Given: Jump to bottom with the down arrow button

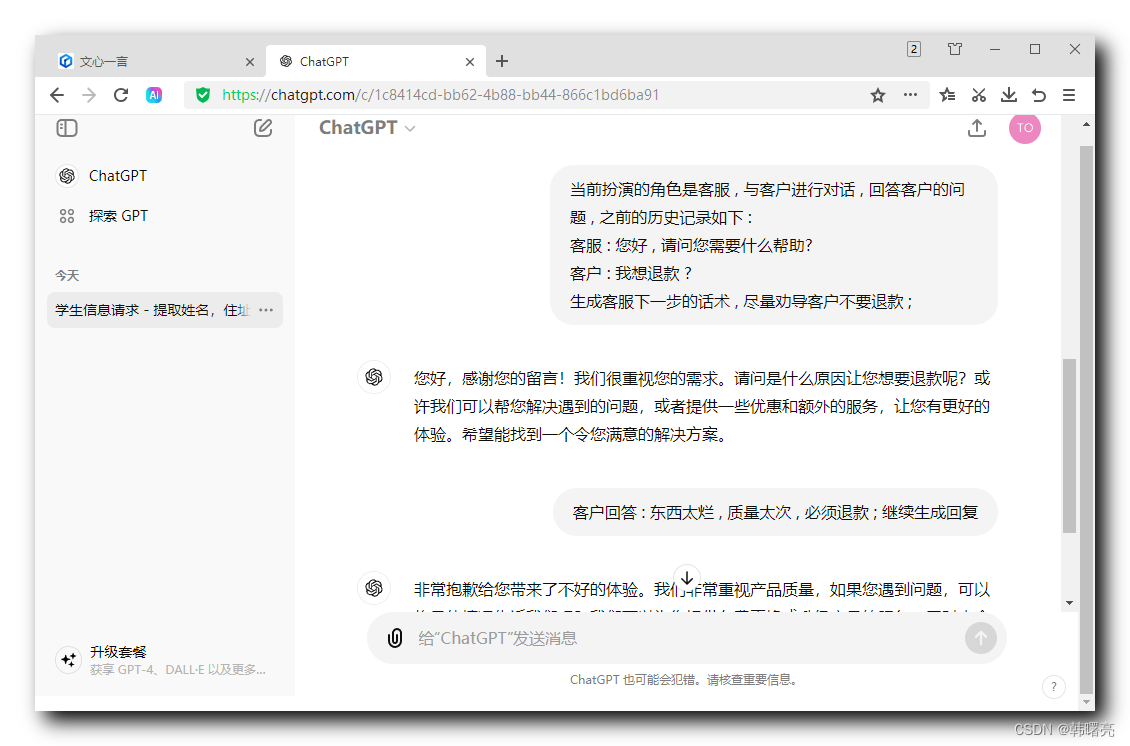Looking at the screenshot, I should click(x=688, y=578).
